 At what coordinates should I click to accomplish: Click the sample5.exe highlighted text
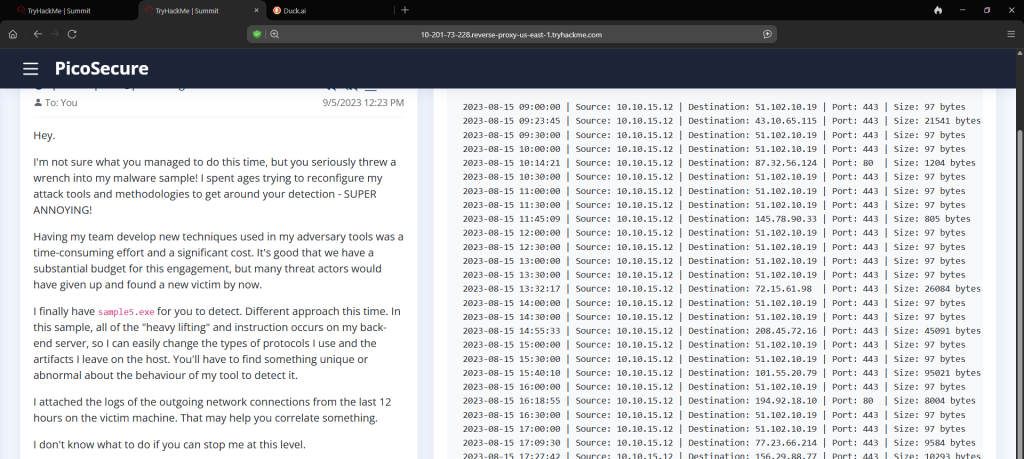pos(125,312)
